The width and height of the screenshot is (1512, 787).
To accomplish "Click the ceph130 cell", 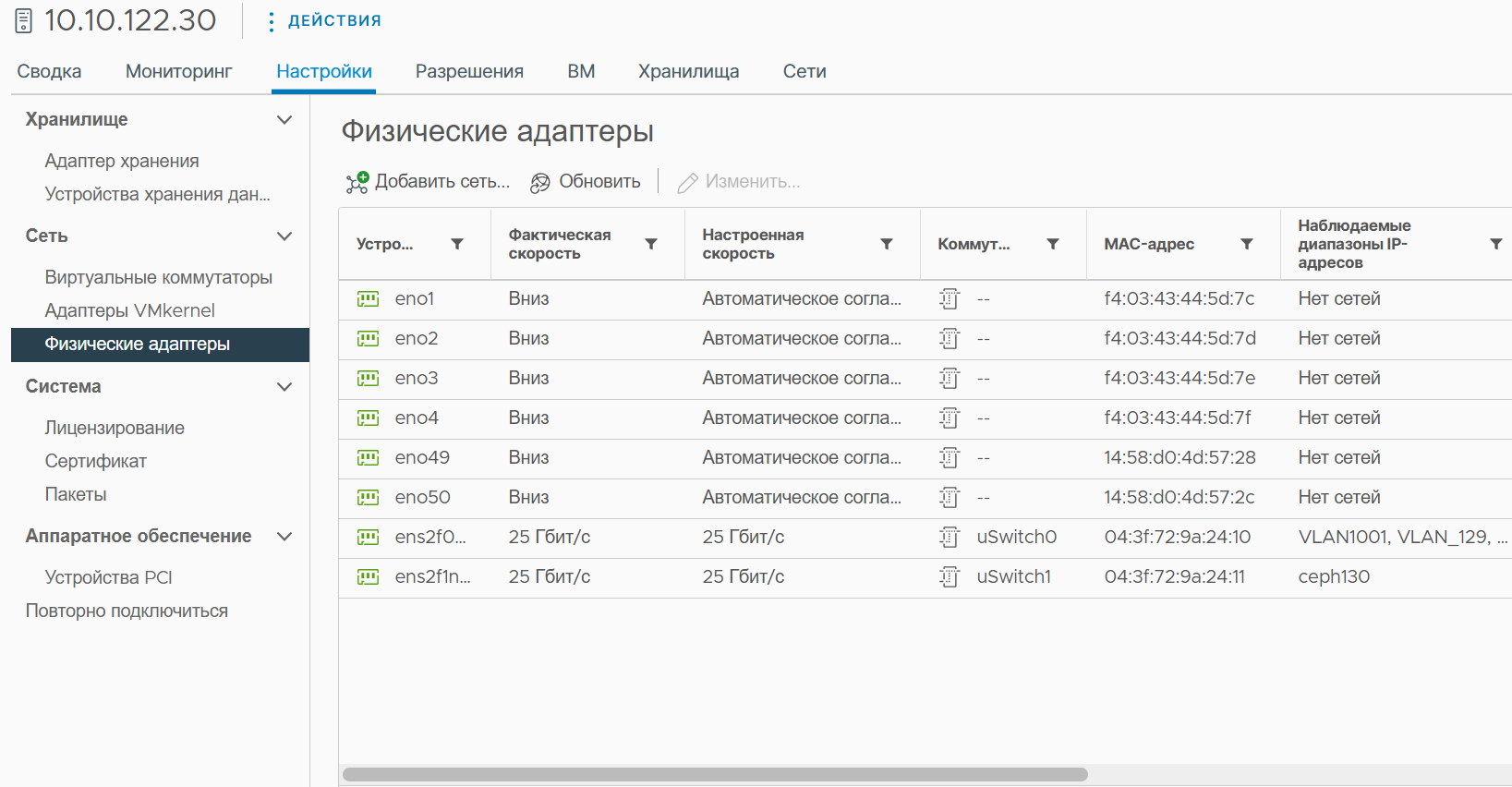I will point(1334,576).
